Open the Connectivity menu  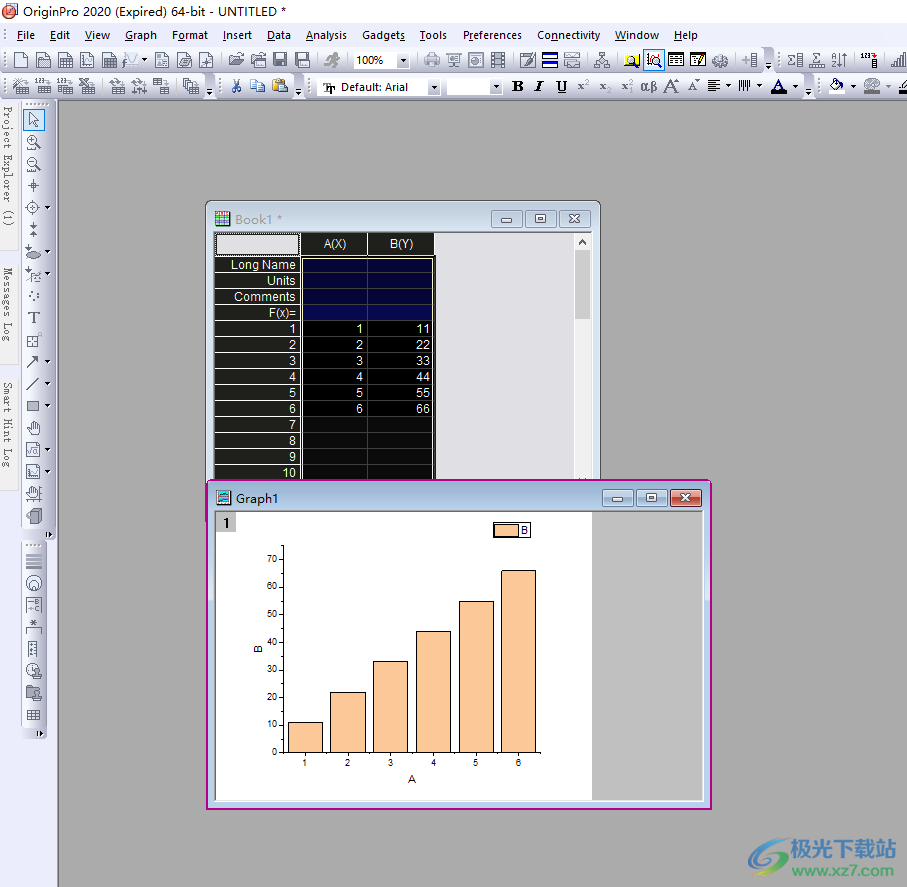click(x=569, y=35)
